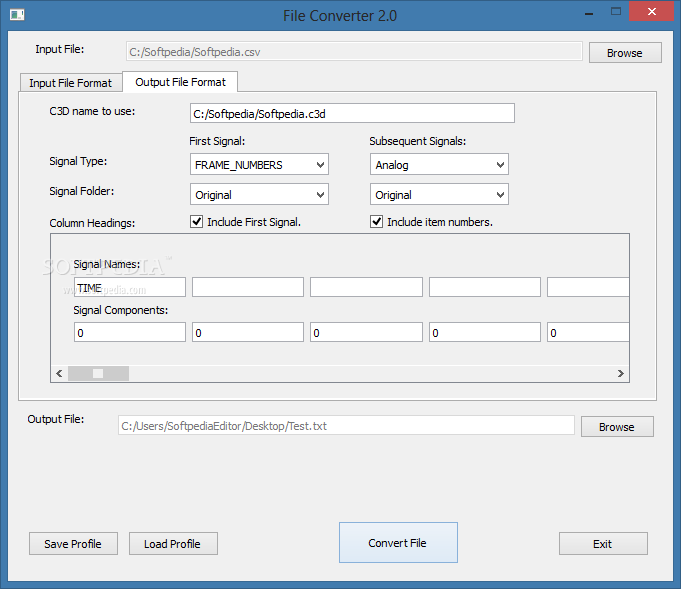Open First Signal type FRAME_NUMBERS dropdown
The width and height of the screenshot is (681, 589).
[x=259, y=165]
